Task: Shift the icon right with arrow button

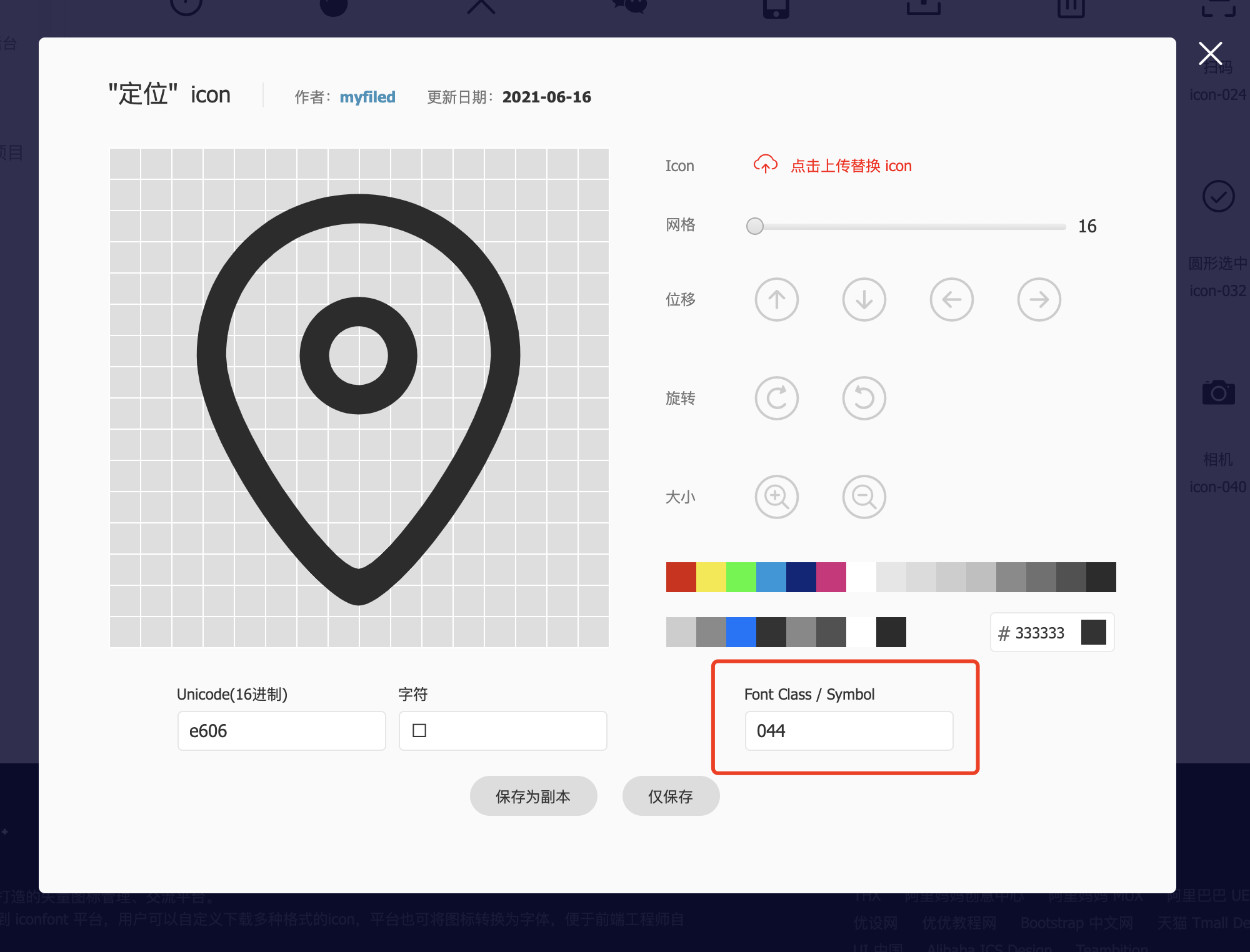Action: tap(1039, 300)
